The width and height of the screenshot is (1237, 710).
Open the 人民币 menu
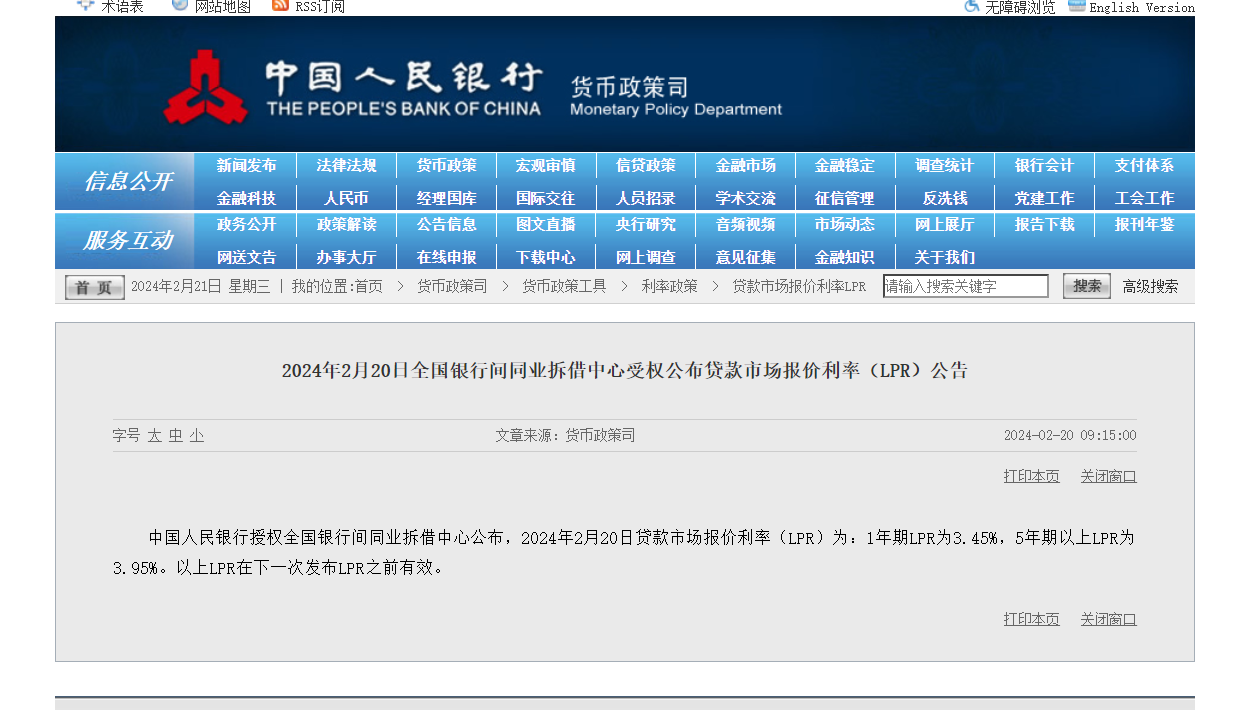346,198
